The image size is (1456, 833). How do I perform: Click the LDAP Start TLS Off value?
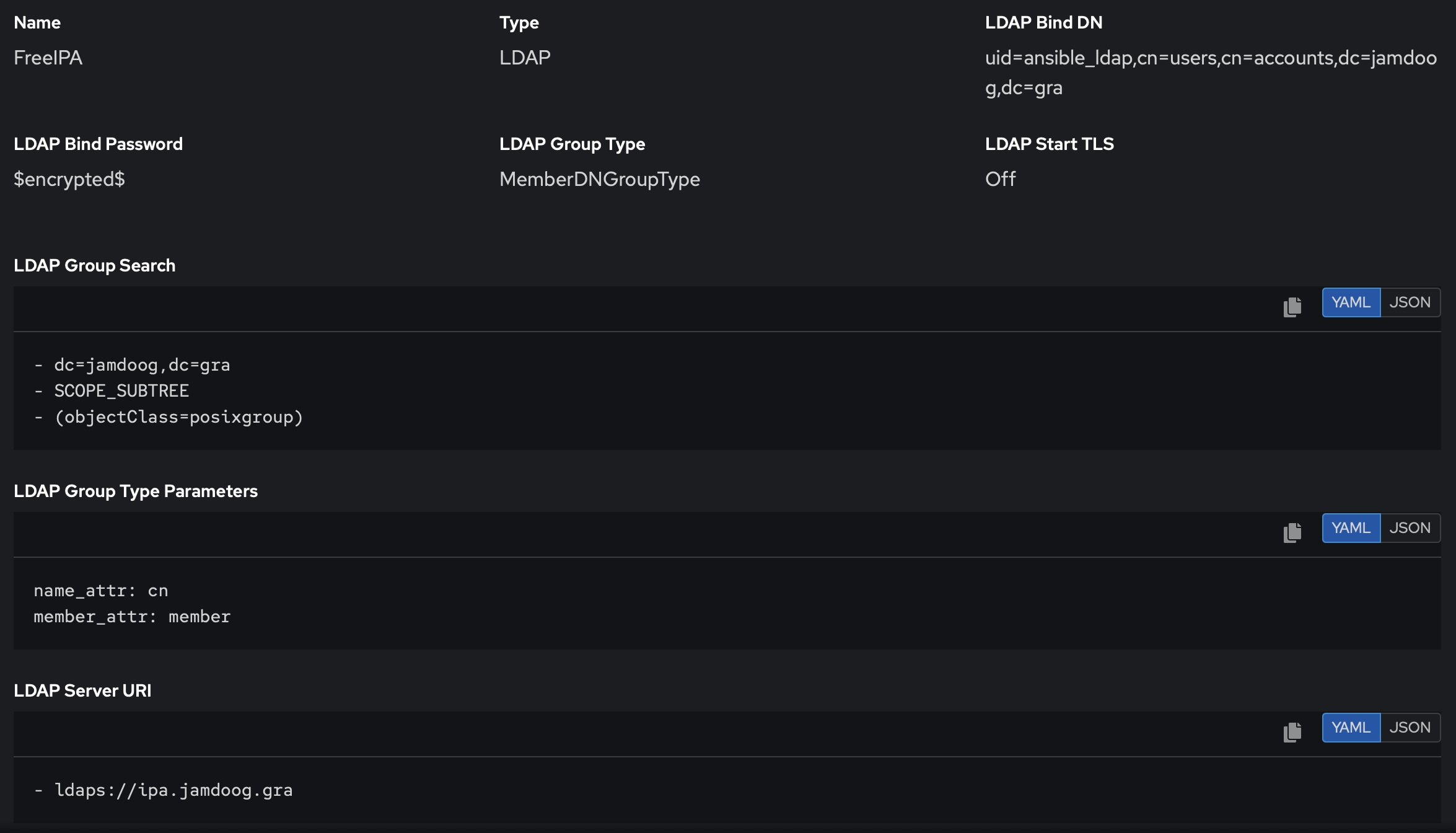(x=1000, y=179)
